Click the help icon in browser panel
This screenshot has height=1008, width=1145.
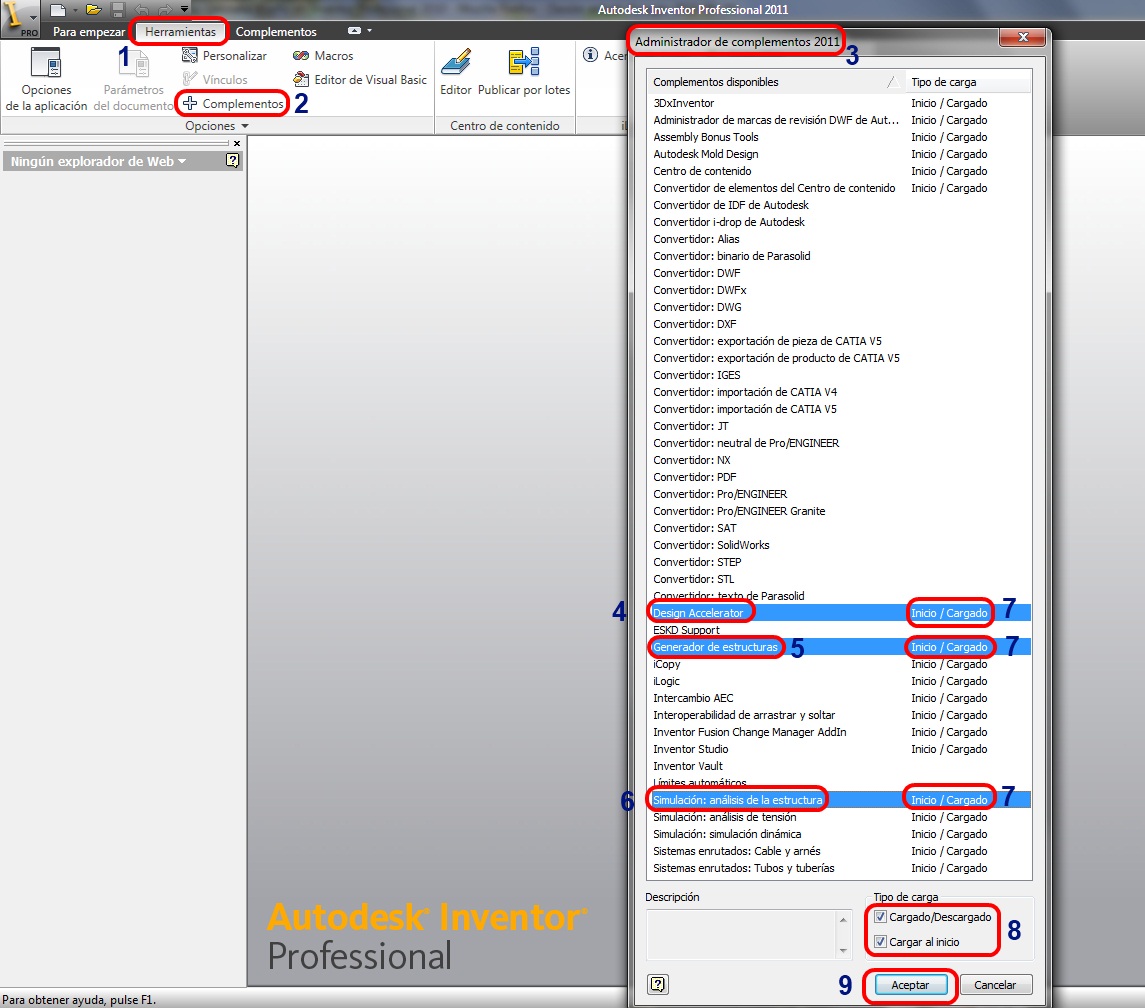pos(232,160)
